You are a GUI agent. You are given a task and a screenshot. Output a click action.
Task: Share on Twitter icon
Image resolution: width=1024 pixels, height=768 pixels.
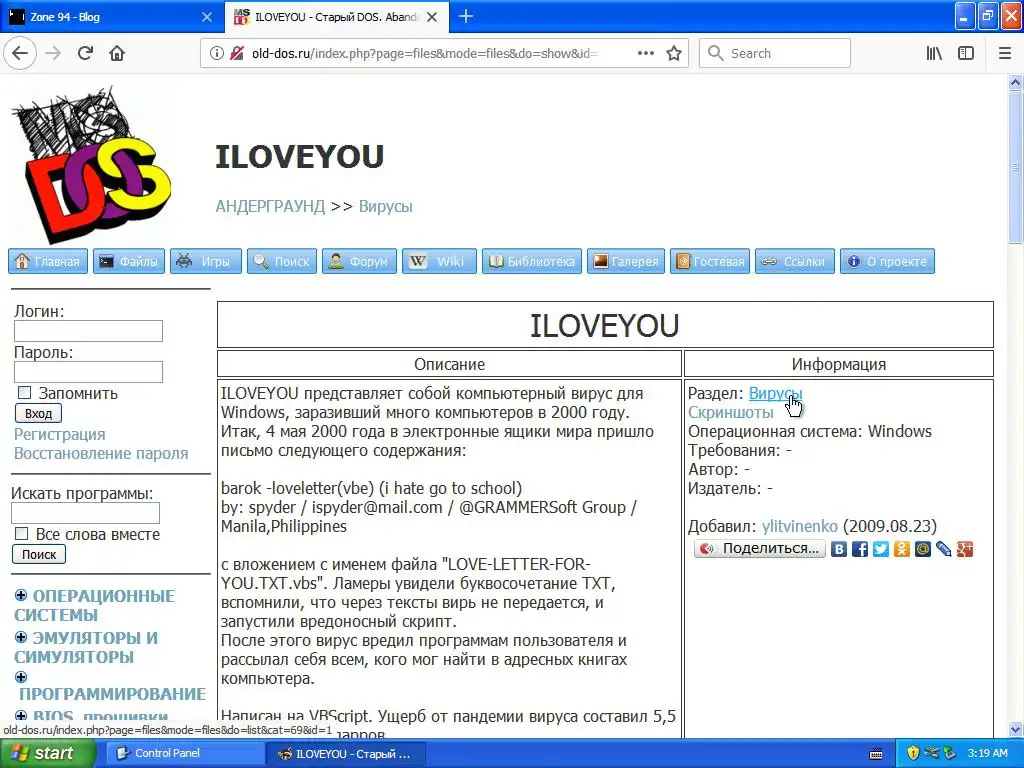[x=881, y=549]
